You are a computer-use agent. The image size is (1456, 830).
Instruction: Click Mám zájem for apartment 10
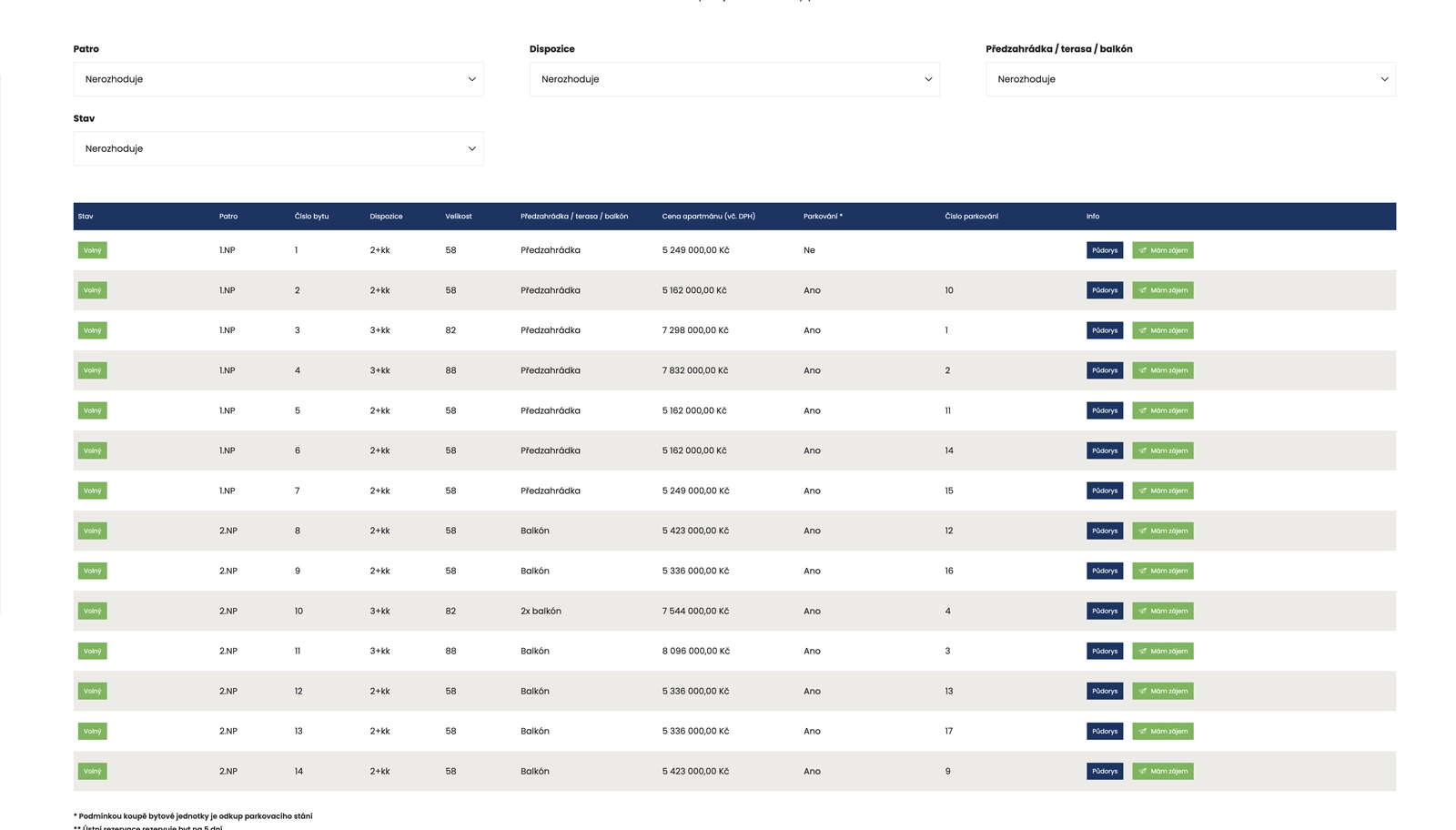point(1162,611)
